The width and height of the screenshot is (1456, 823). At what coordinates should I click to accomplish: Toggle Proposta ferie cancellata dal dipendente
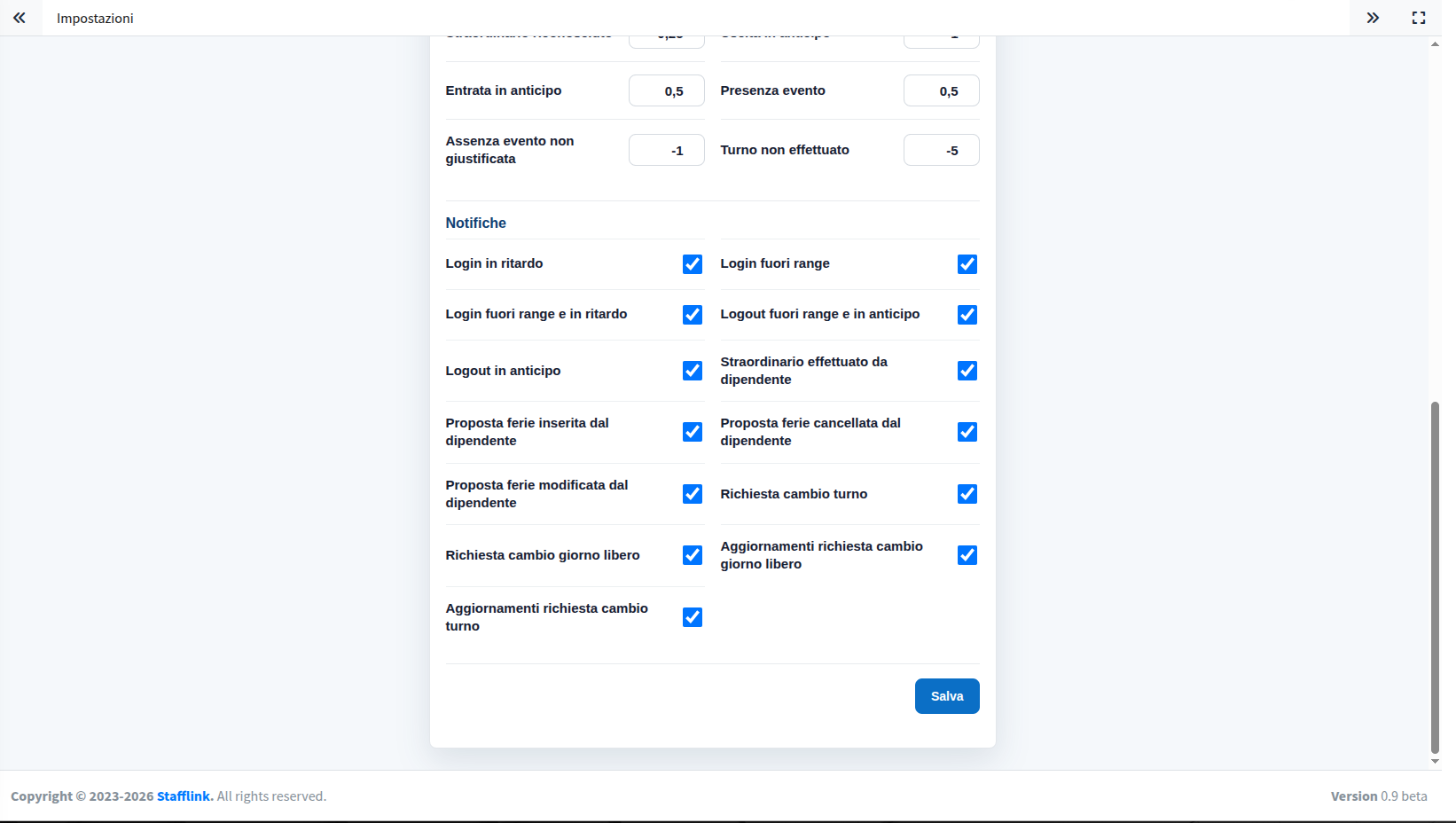point(967,432)
